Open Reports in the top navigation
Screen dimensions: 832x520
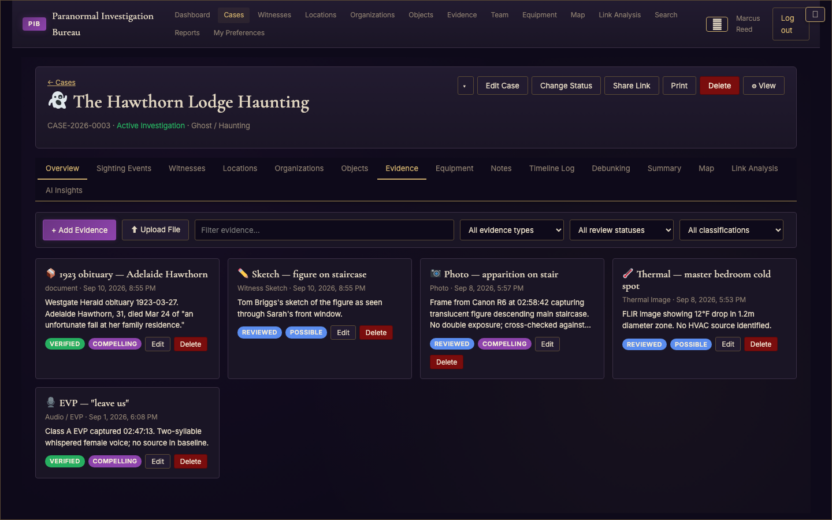187,33
